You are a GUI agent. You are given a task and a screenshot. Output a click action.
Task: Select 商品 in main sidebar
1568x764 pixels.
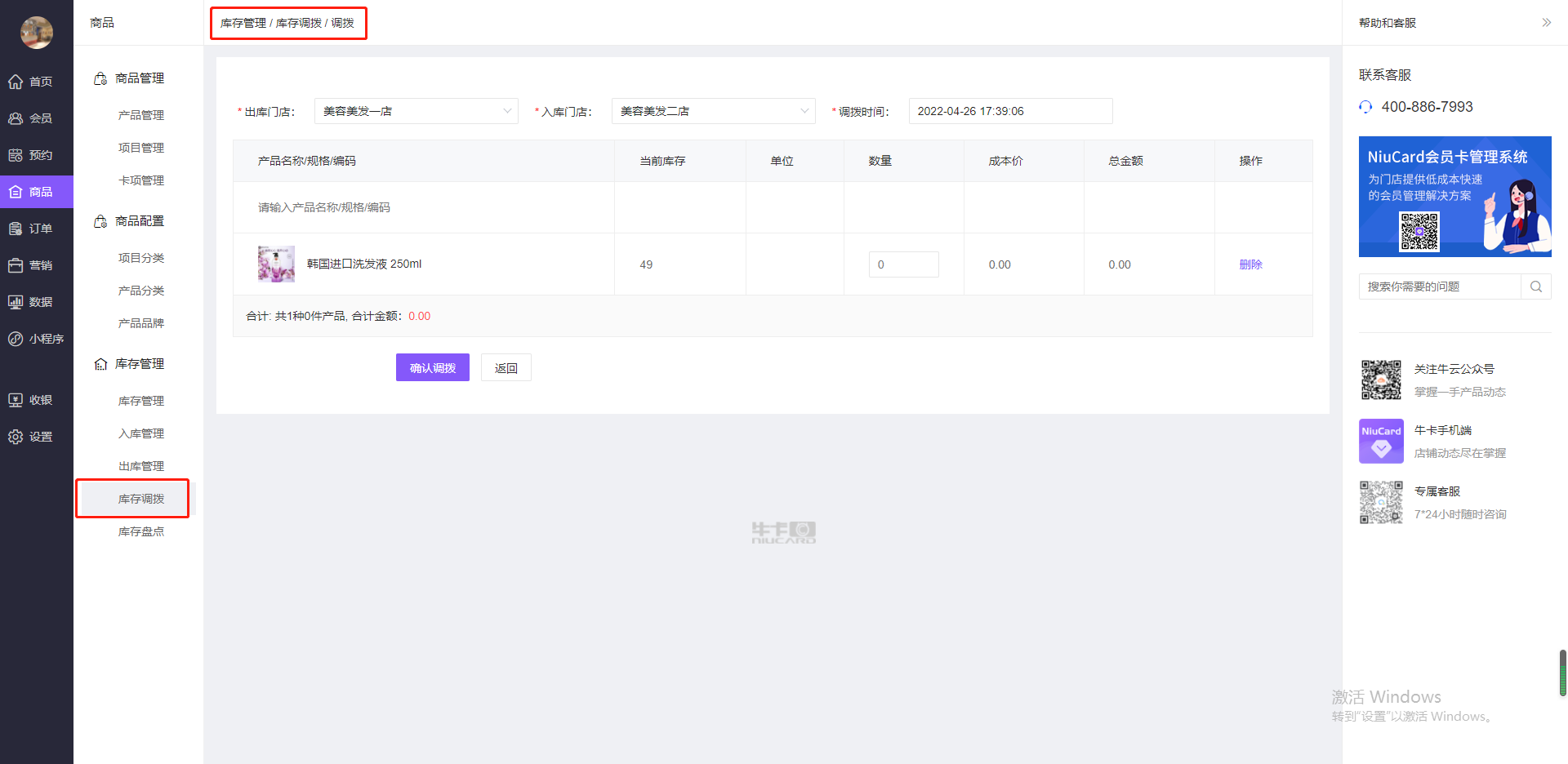[x=36, y=192]
